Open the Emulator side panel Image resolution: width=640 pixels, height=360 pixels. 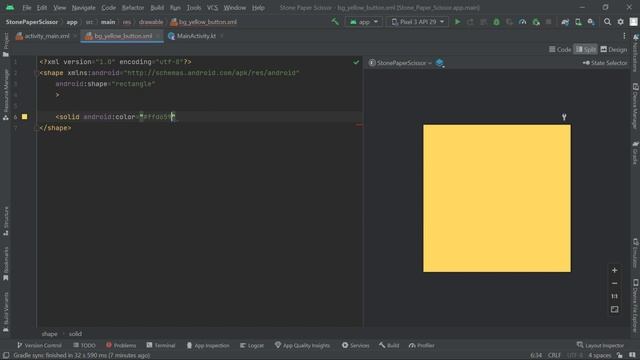pyautogui.click(x=636, y=253)
